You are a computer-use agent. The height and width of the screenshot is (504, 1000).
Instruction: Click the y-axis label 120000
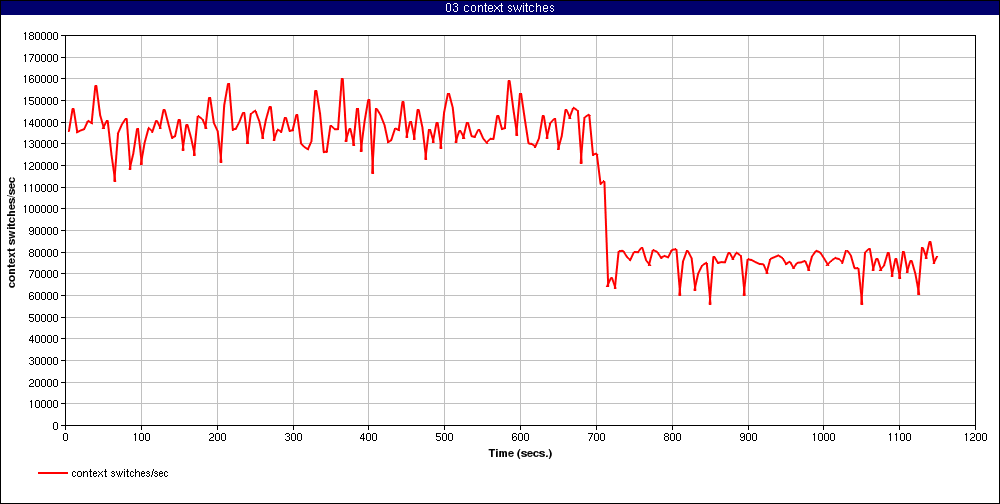40,166
